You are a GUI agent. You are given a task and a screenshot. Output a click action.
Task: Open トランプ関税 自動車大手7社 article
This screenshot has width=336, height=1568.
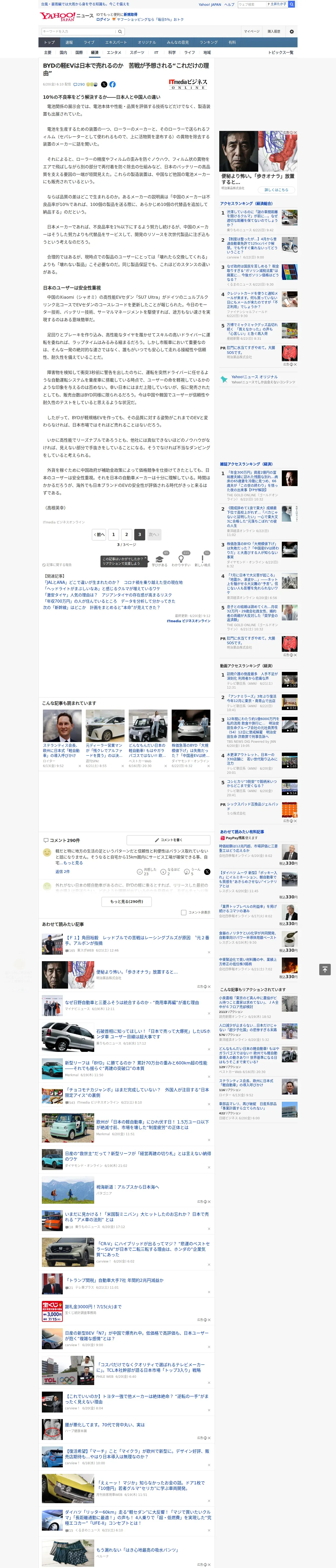click(x=114, y=1280)
